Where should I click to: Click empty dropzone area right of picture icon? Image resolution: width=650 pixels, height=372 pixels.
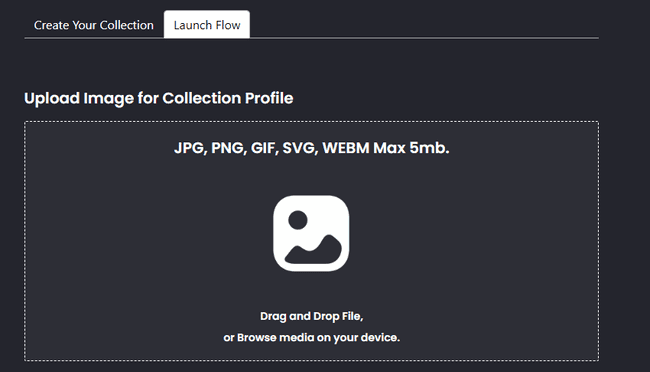coord(473,233)
